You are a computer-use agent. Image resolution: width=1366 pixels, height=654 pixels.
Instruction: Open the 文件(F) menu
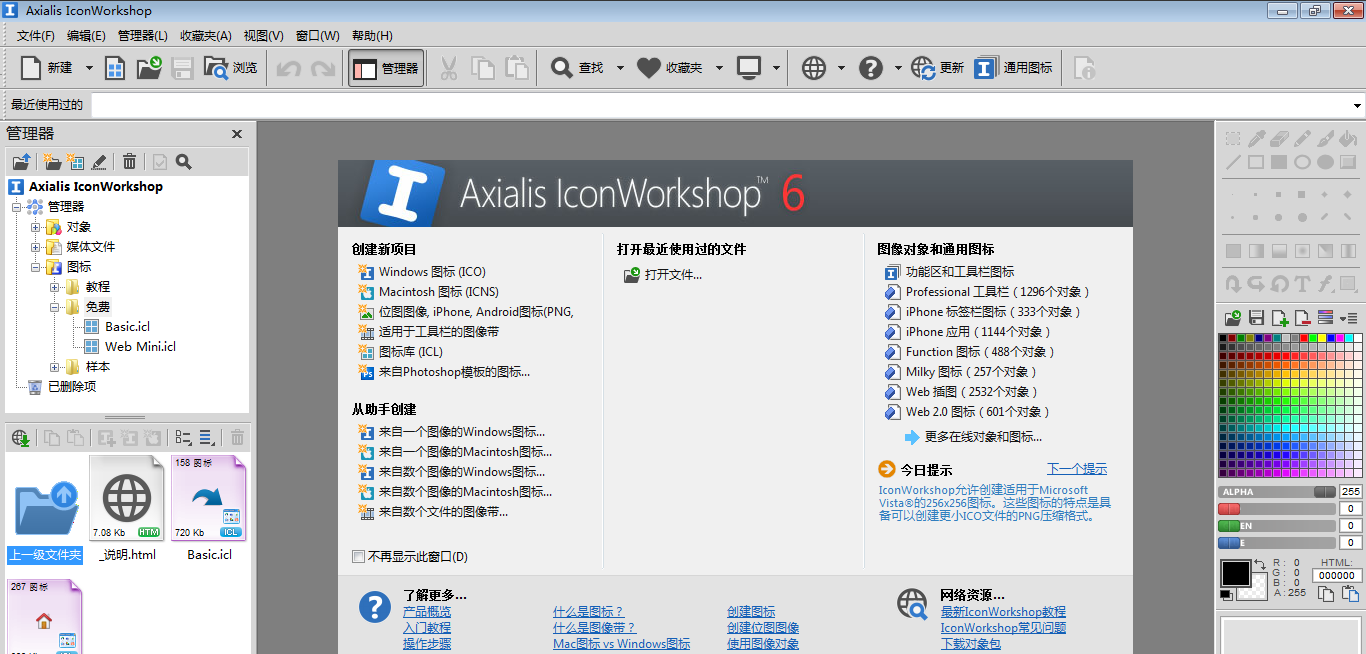tap(36, 36)
